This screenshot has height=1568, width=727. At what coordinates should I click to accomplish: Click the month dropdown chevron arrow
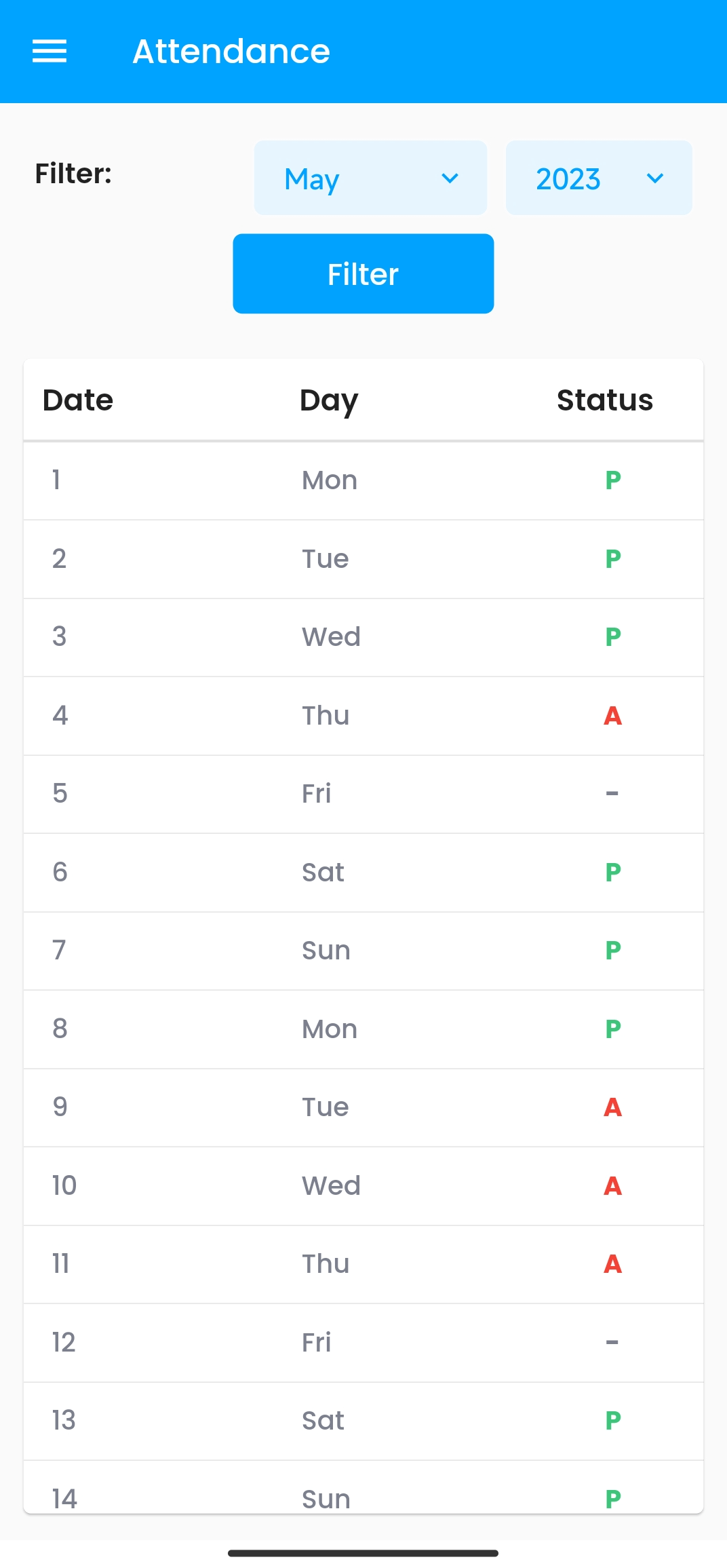coord(450,178)
